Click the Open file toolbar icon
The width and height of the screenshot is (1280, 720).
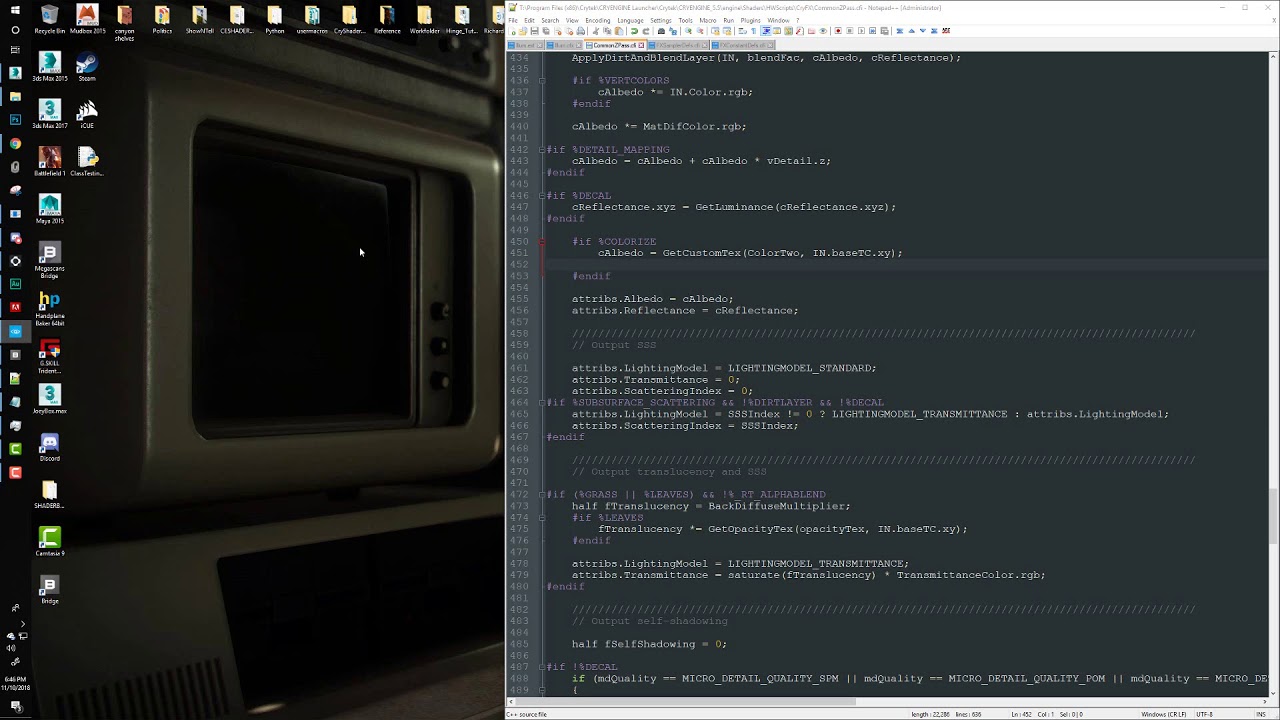(x=523, y=31)
